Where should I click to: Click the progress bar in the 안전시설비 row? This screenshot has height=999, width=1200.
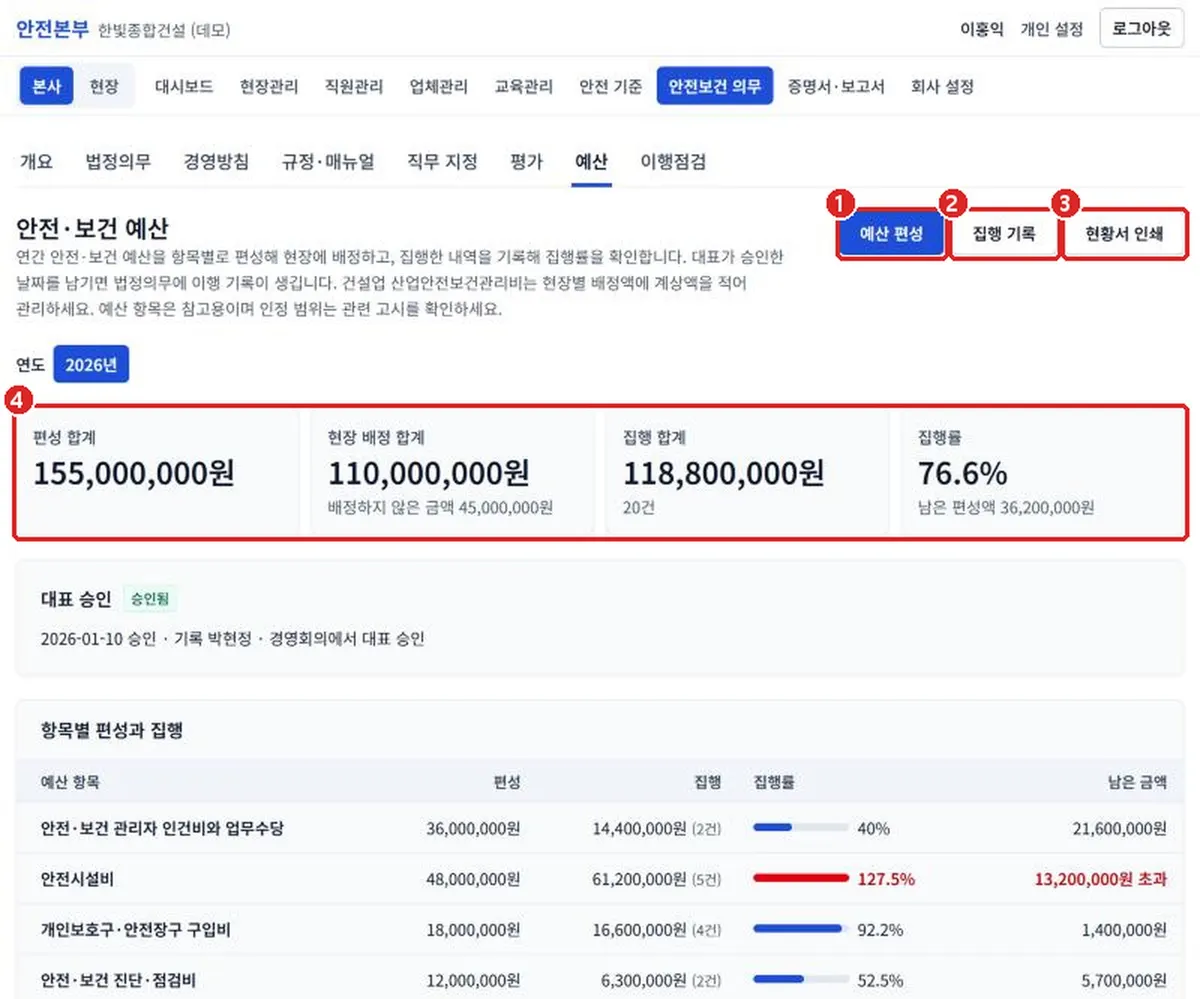coord(800,879)
